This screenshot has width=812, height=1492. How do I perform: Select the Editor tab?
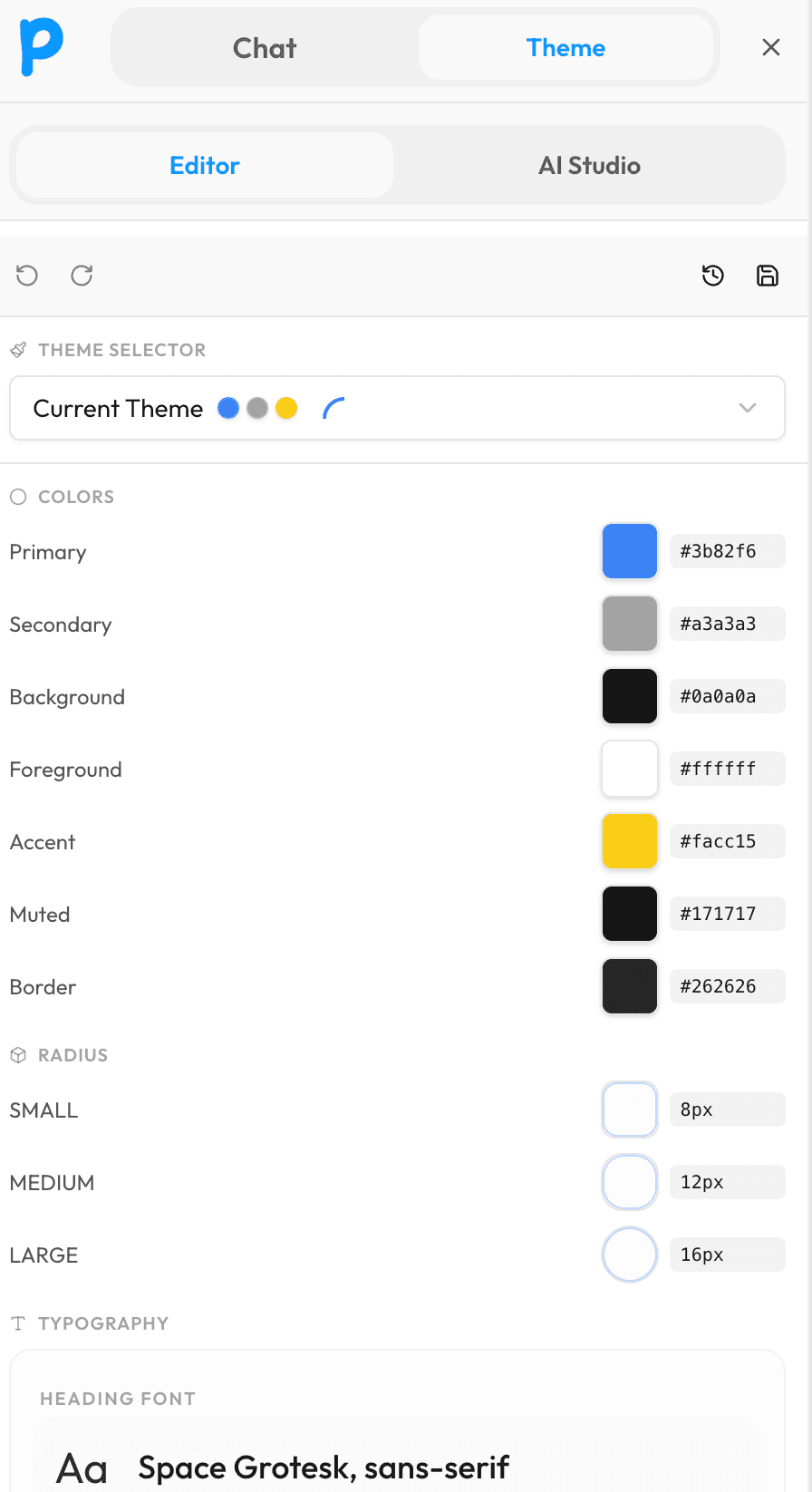(205, 166)
